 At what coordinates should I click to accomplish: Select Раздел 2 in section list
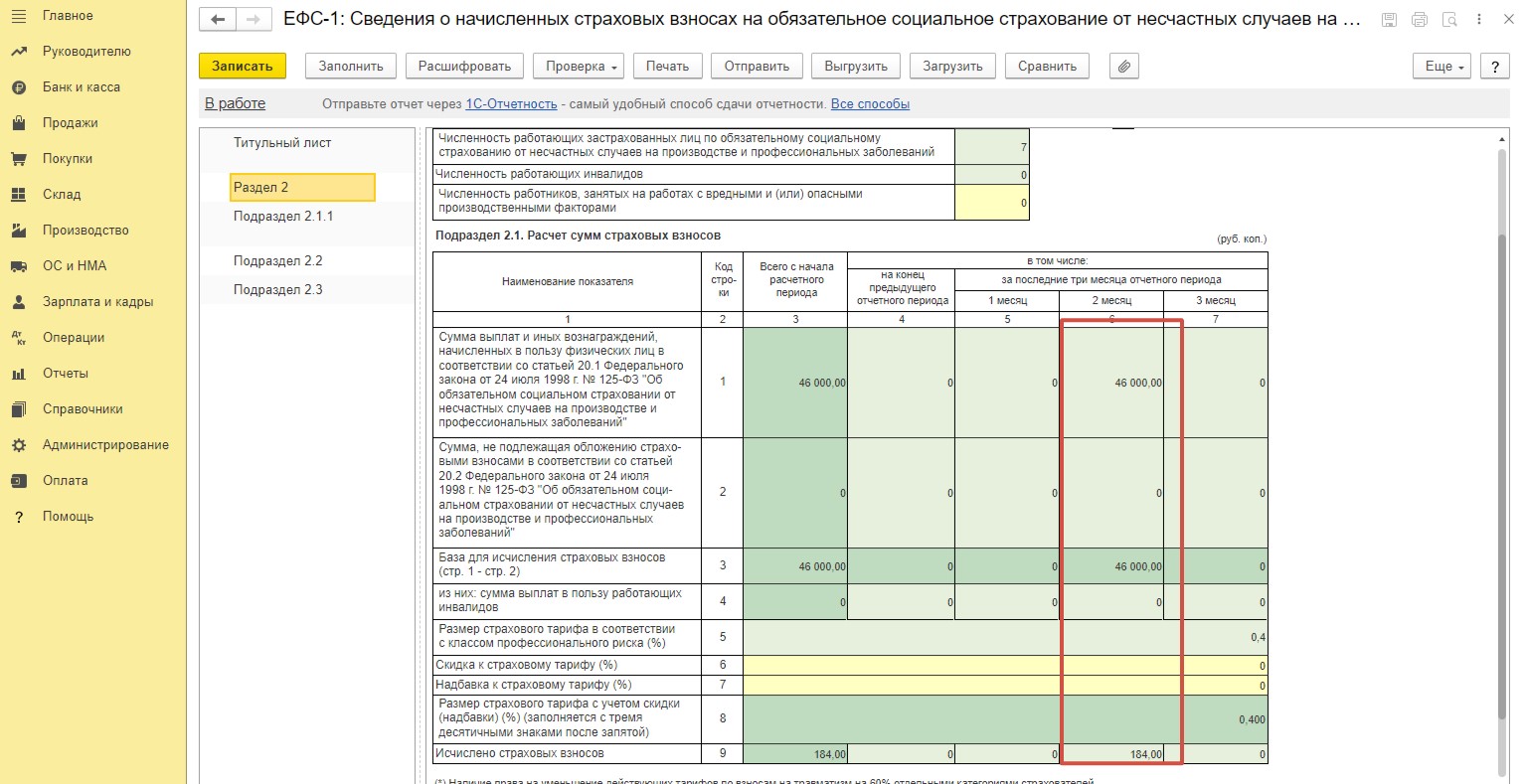coord(302,187)
